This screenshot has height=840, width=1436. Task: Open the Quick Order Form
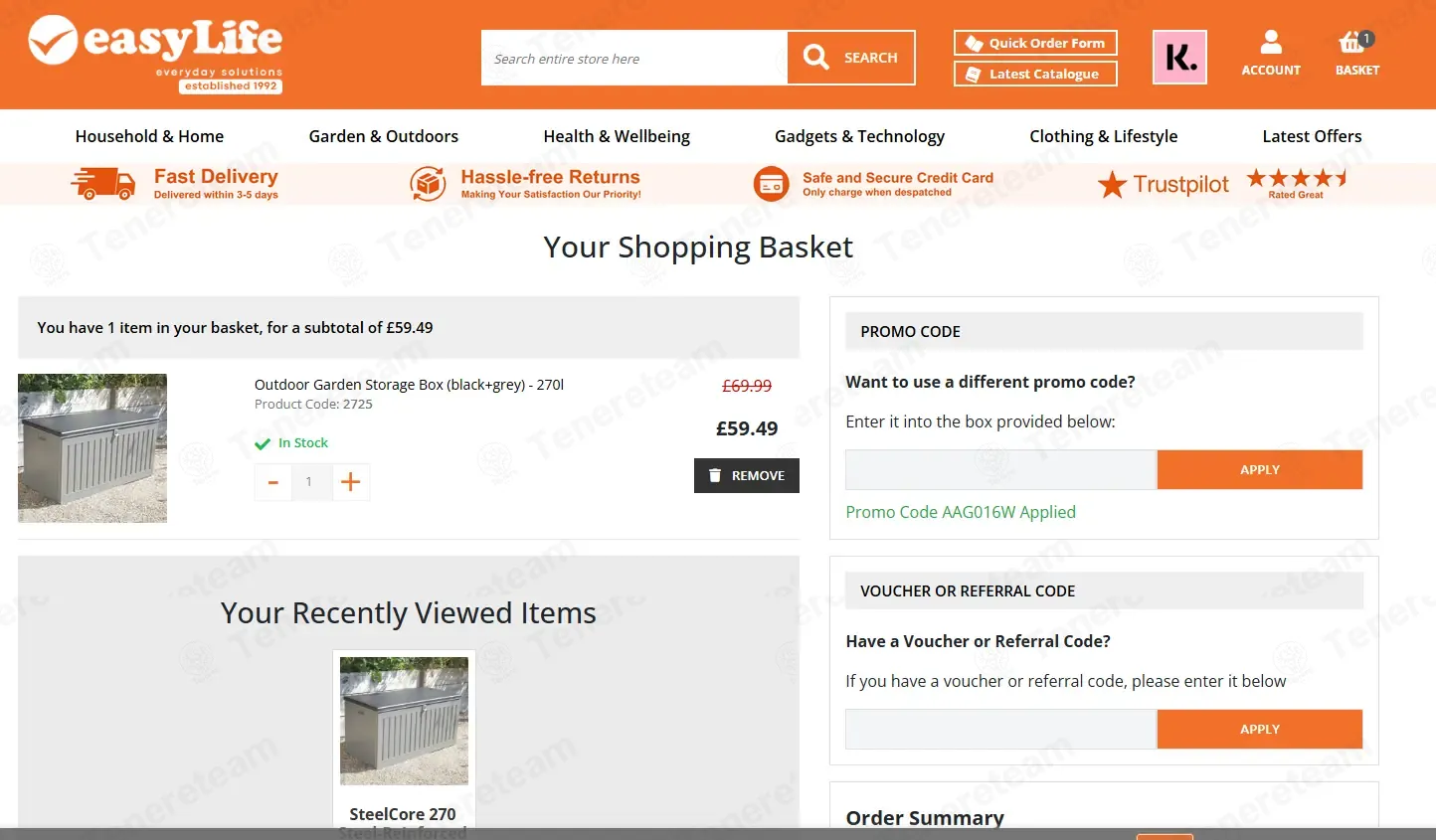(x=1035, y=43)
